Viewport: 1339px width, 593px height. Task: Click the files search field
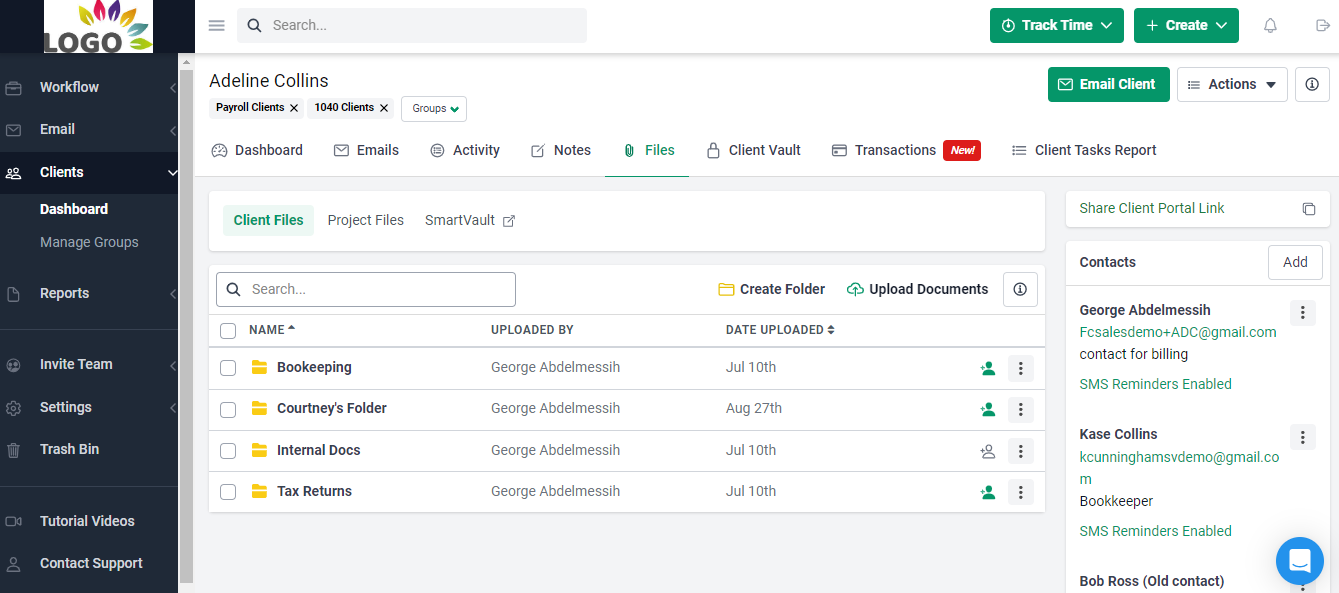(366, 289)
